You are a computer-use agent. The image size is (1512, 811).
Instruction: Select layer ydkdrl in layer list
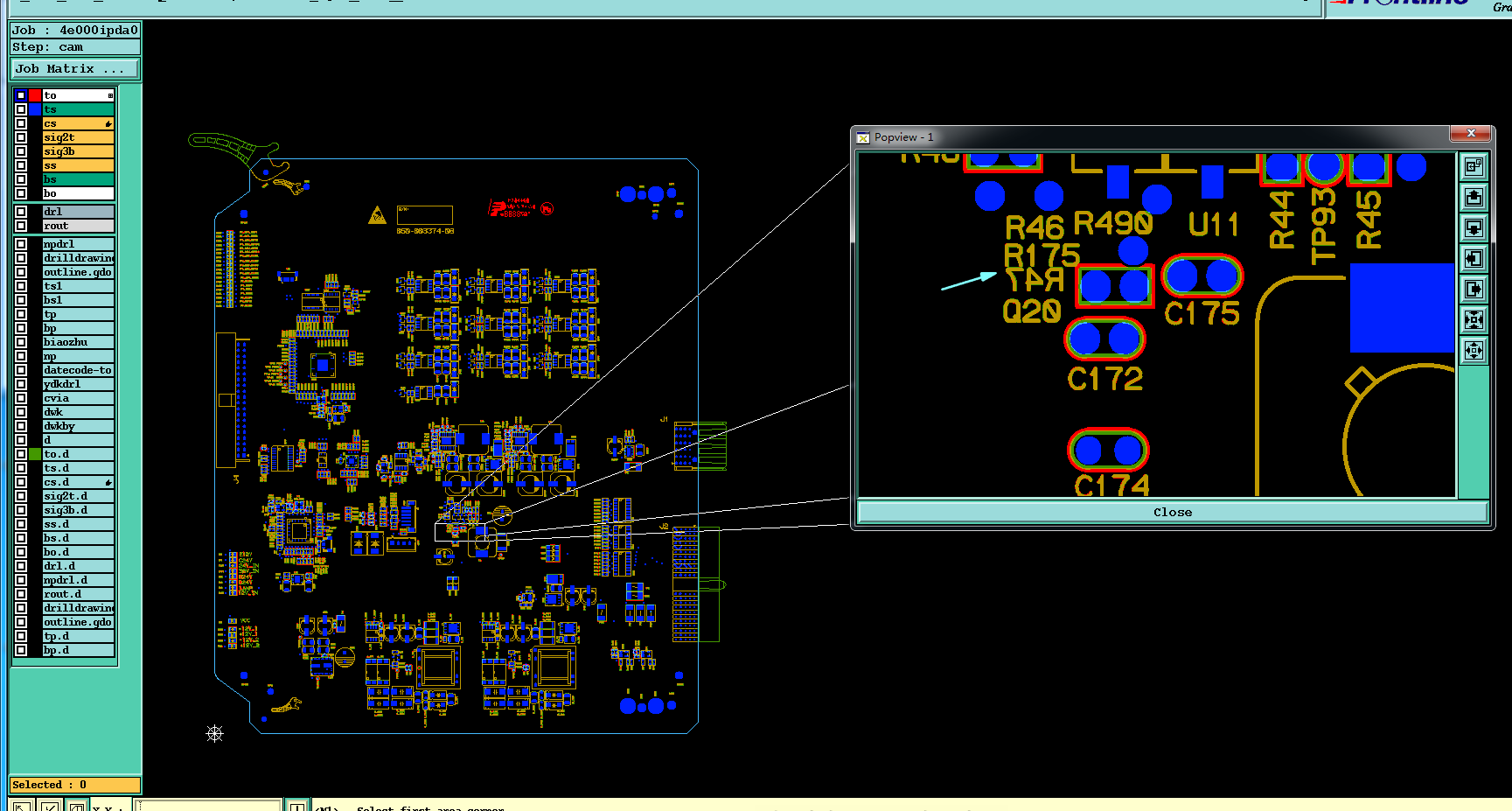coord(79,384)
